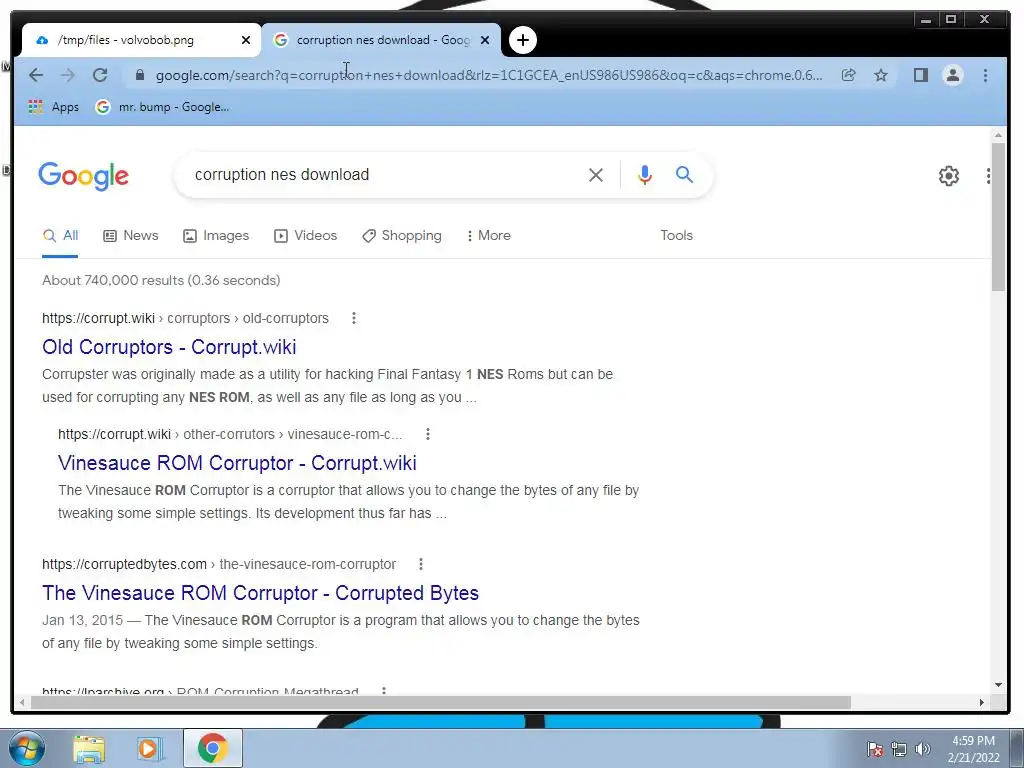Bookmark this page with the star icon

pyautogui.click(x=881, y=75)
